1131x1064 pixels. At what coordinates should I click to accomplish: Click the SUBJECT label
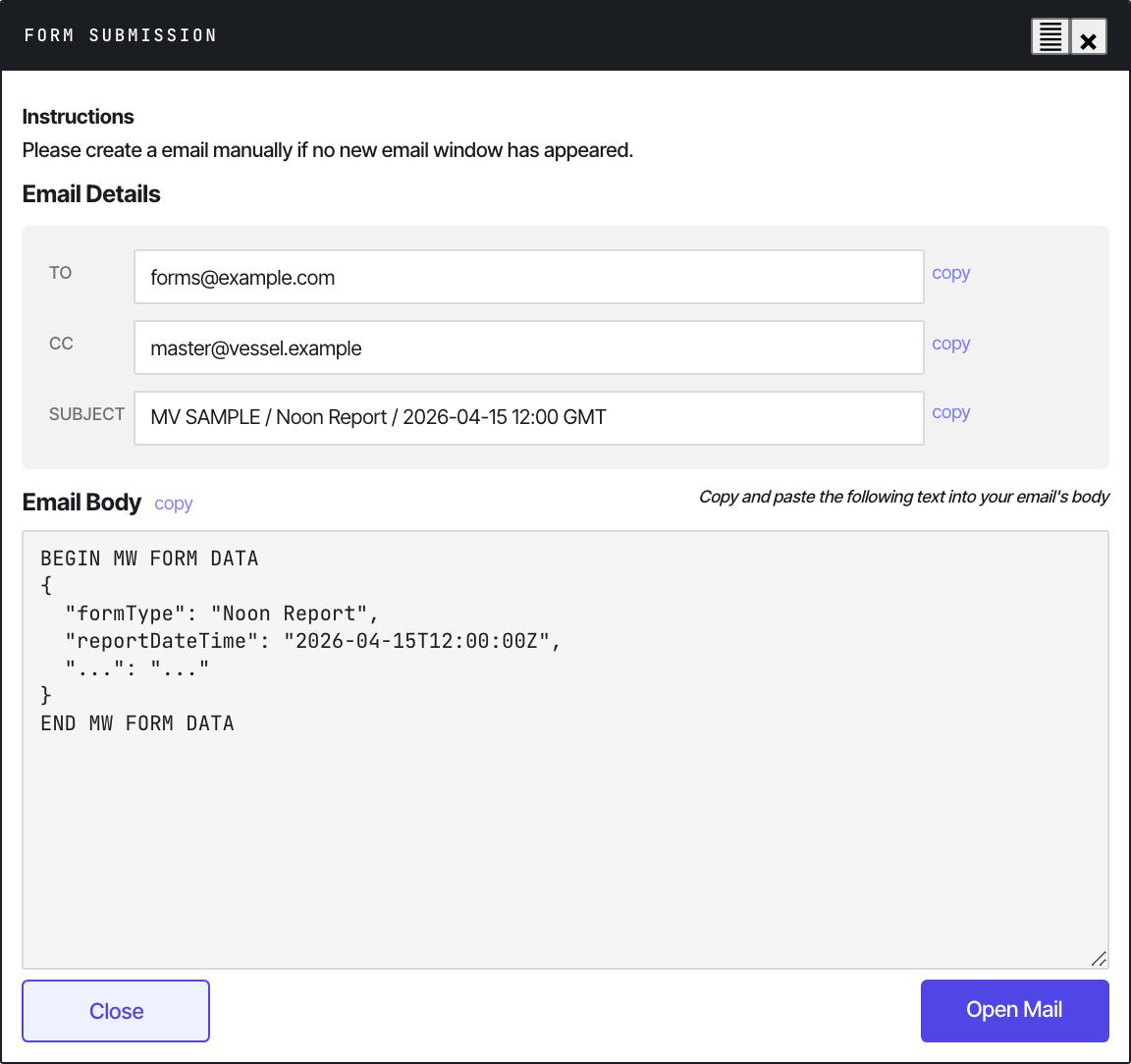click(86, 414)
